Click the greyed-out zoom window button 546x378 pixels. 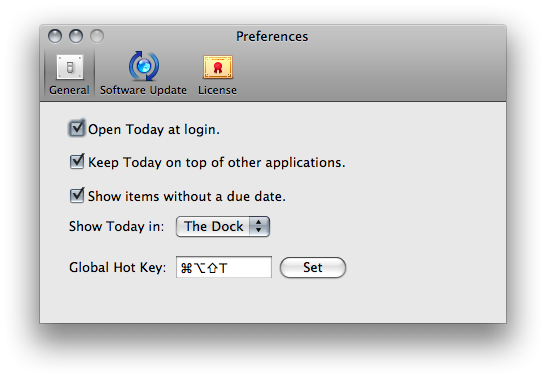pos(97,36)
